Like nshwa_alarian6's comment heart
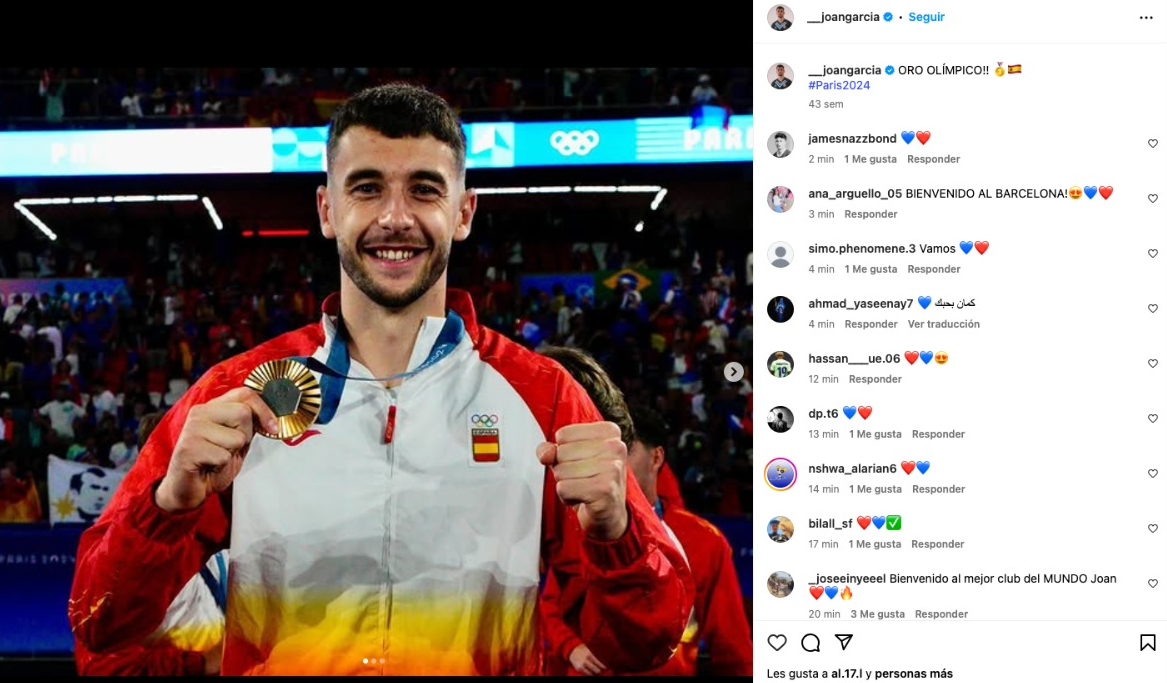 pyautogui.click(x=1152, y=474)
